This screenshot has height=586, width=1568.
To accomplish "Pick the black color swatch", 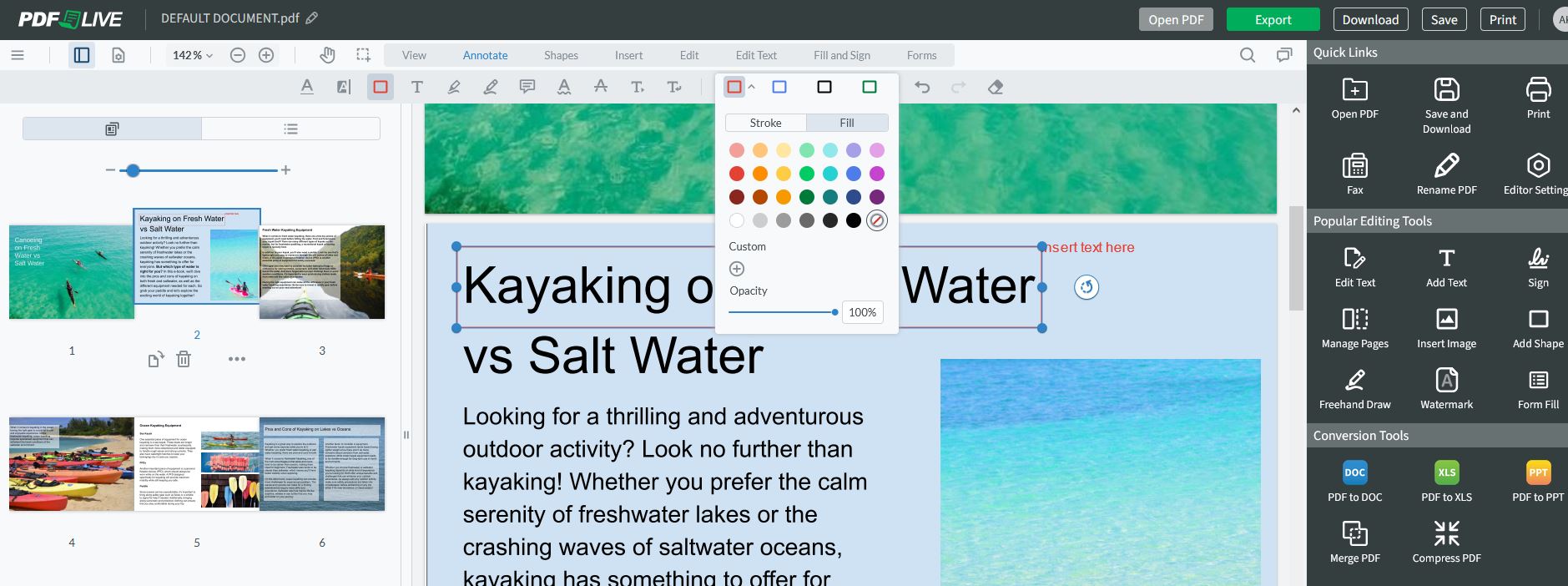I will (x=853, y=220).
